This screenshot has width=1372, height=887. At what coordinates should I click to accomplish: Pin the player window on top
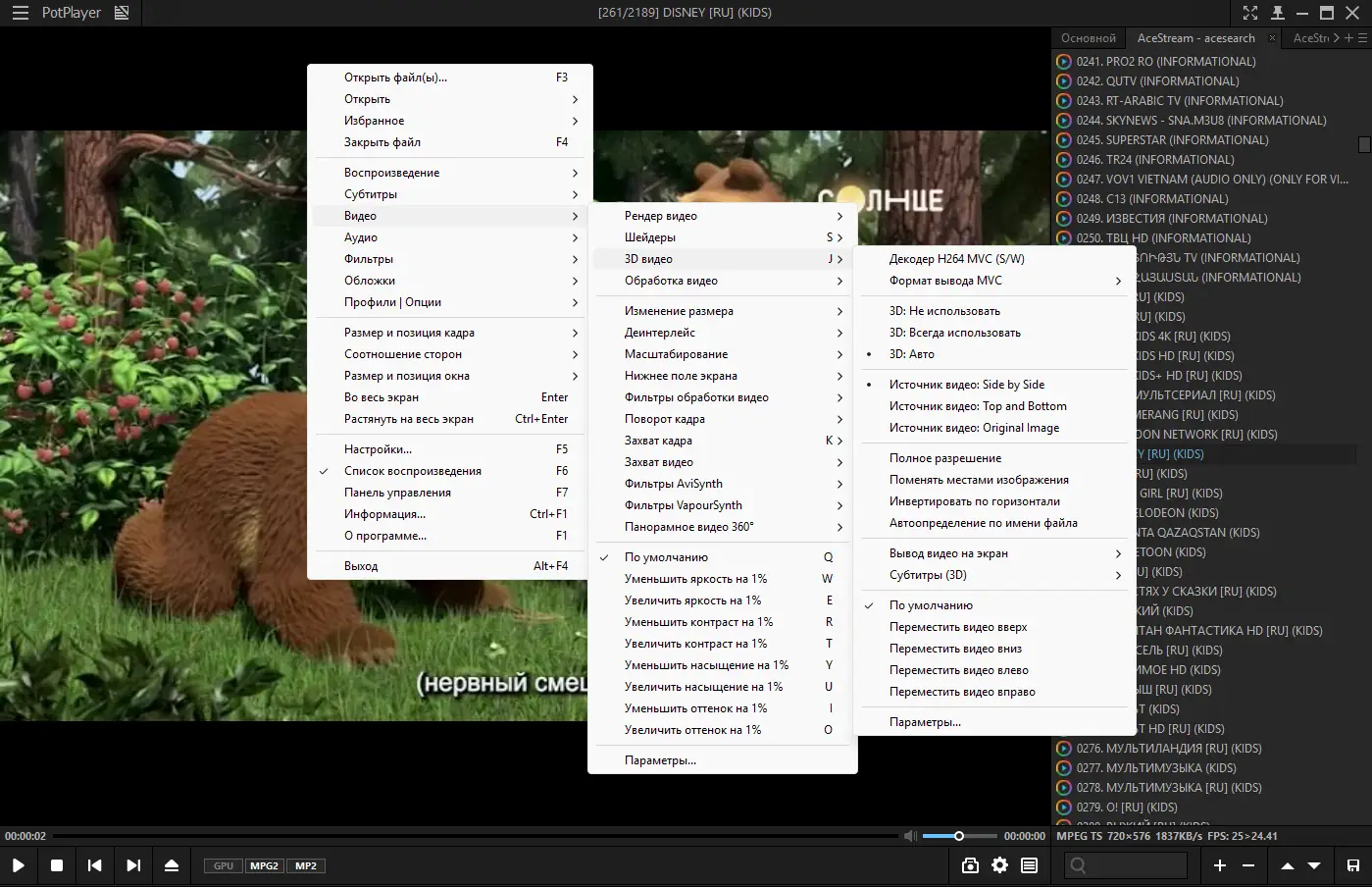point(1277,13)
